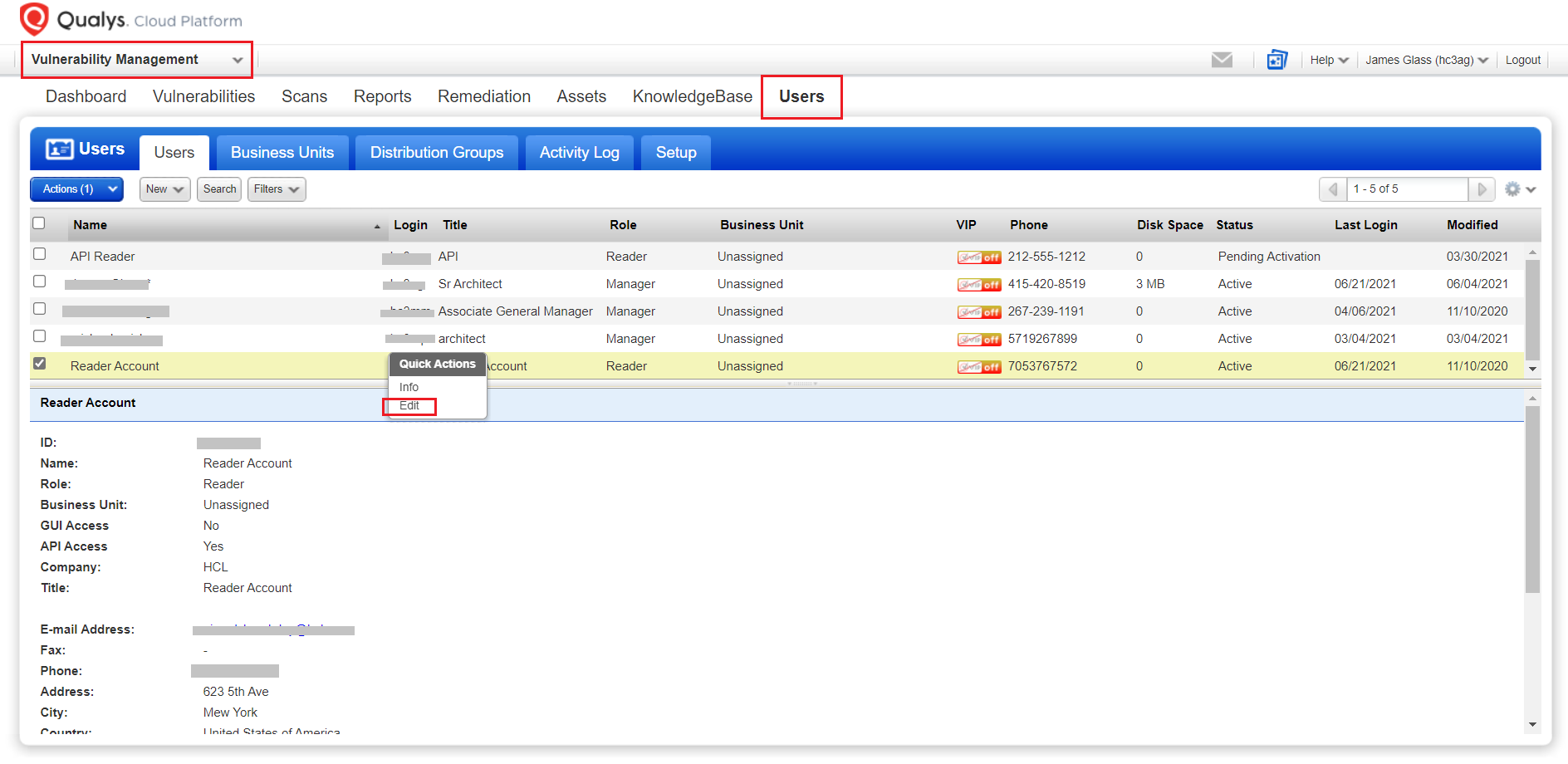Sort the table by Name column

point(91,225)
